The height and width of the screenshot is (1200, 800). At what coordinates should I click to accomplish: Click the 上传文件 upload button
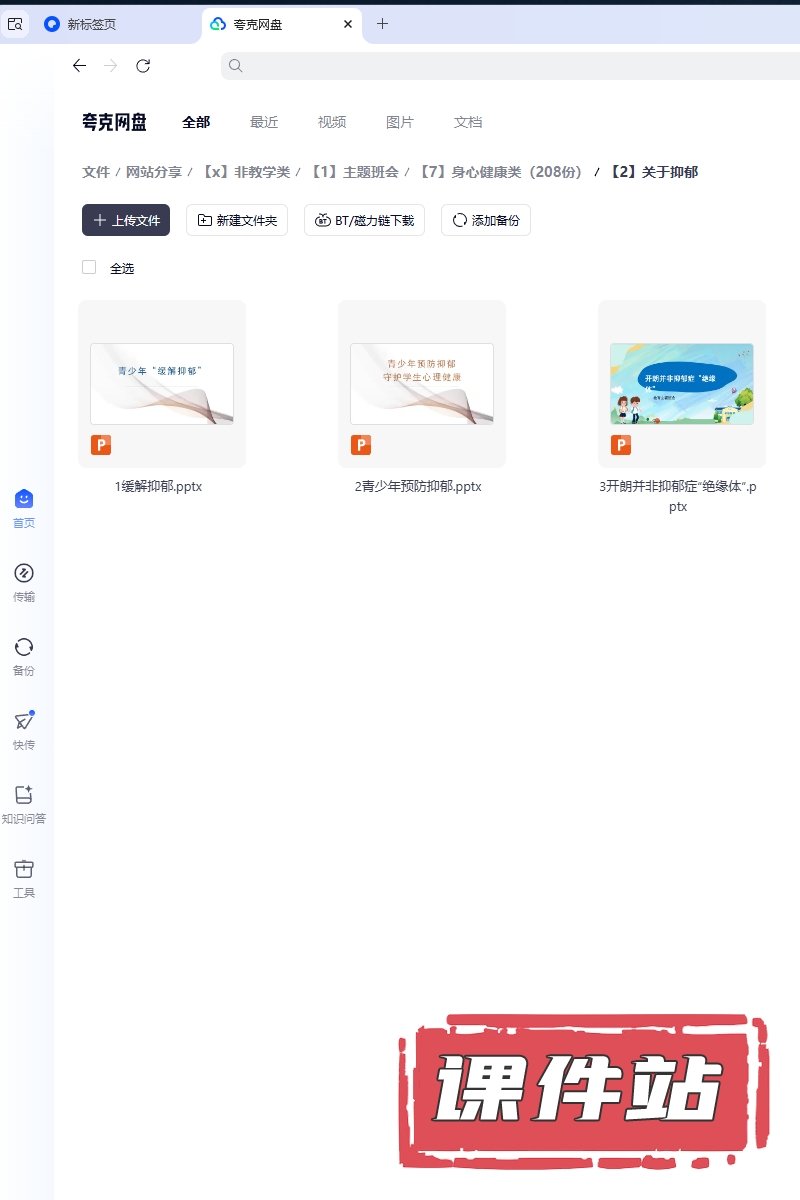(x=126, y=220)
